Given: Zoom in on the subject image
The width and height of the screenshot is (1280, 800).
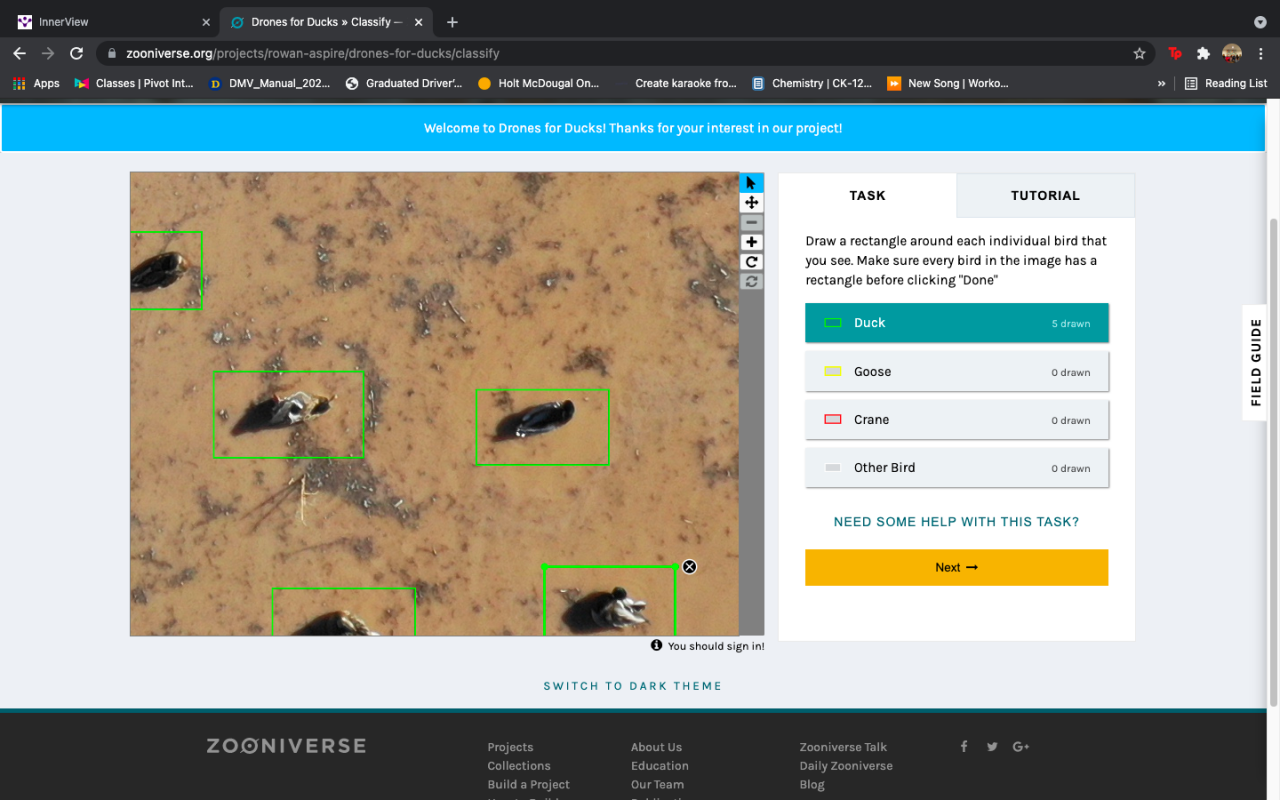Looking at the screenshot, I should tap(751, 242).
